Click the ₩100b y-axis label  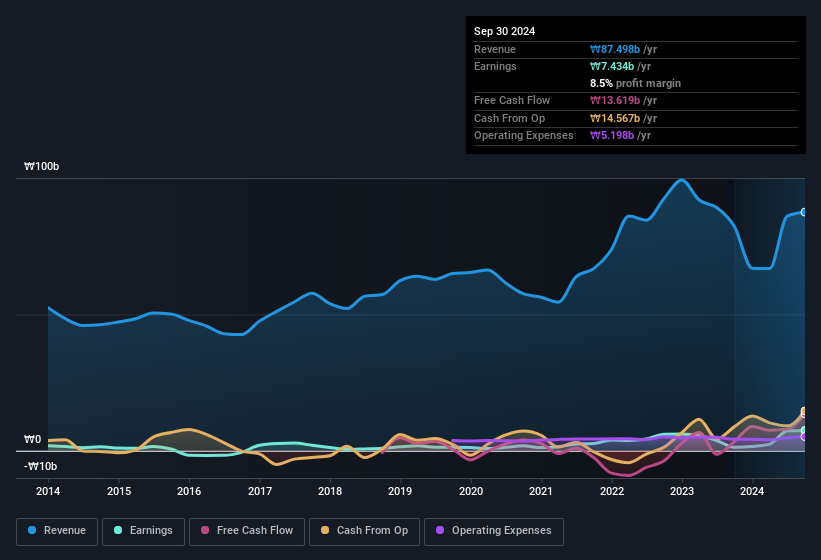coord(41,166)
